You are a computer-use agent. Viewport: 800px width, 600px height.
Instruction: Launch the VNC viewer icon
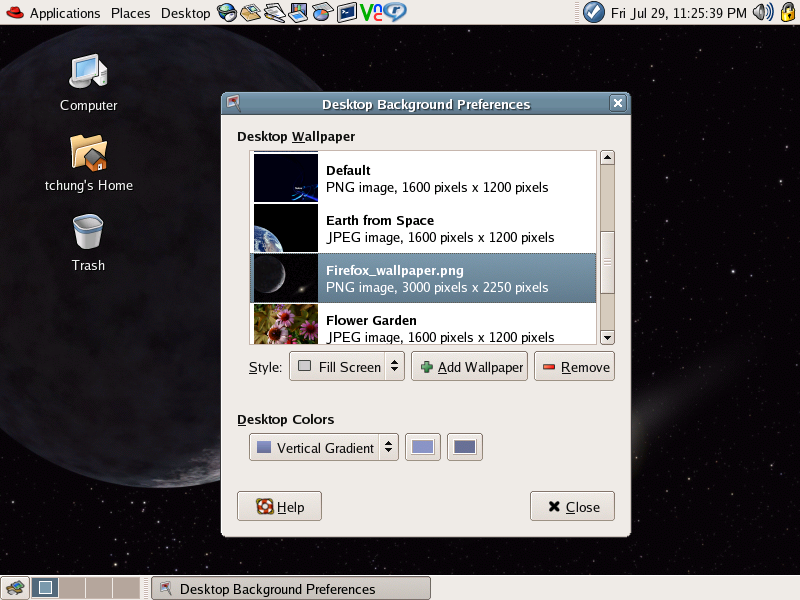[371, 12]
